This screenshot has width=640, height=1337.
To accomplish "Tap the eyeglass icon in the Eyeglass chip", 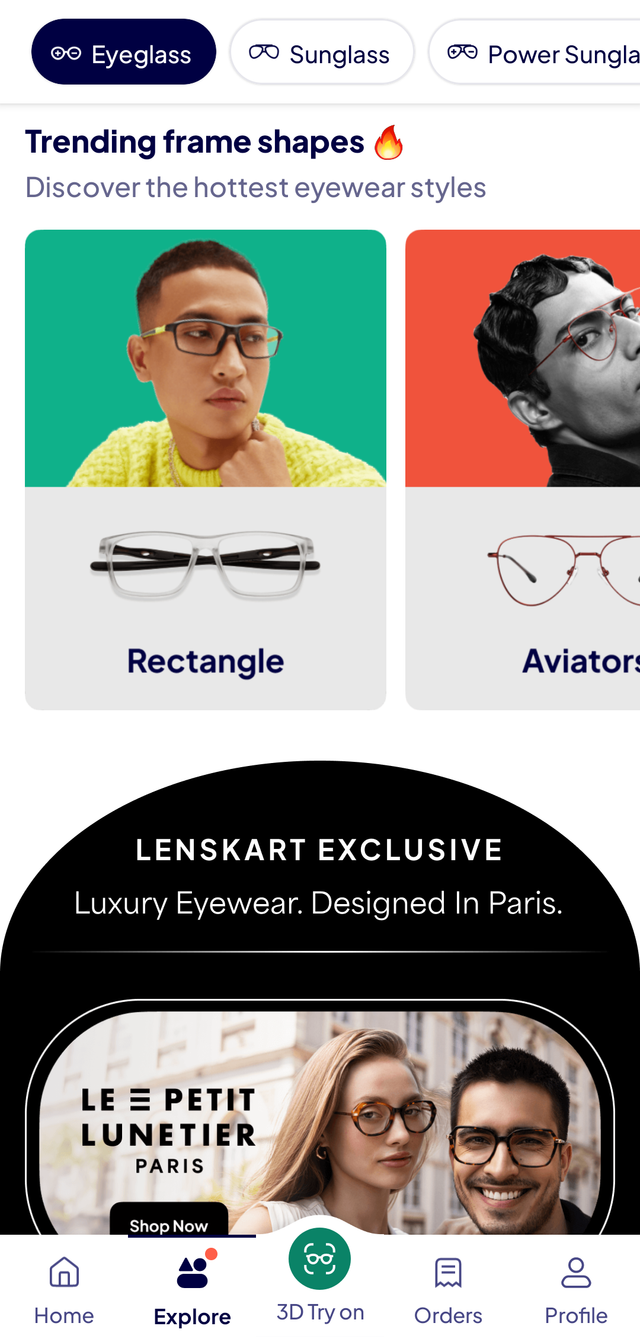I will tap(66, 54).
